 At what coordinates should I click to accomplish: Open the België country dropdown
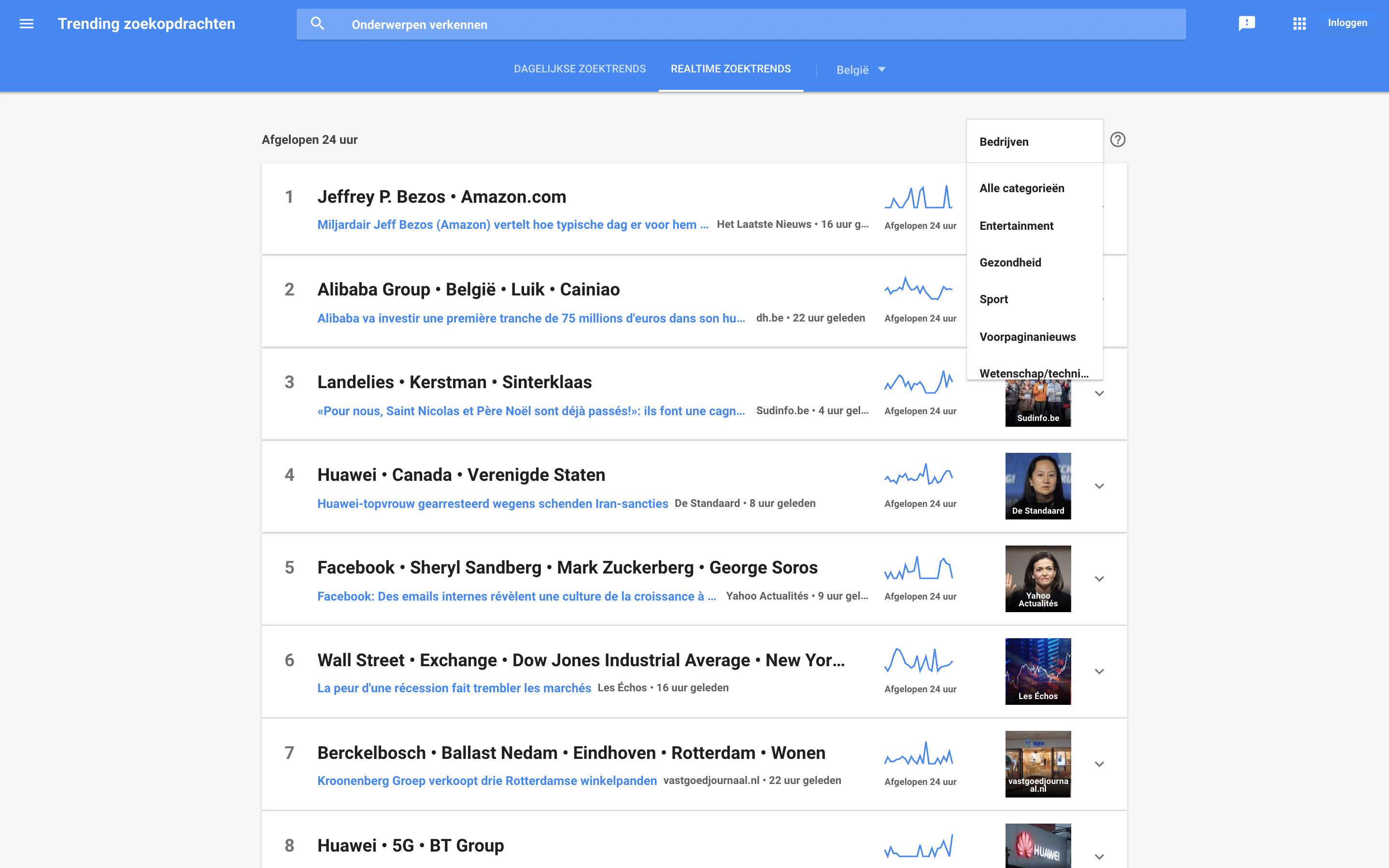(861, 70)
